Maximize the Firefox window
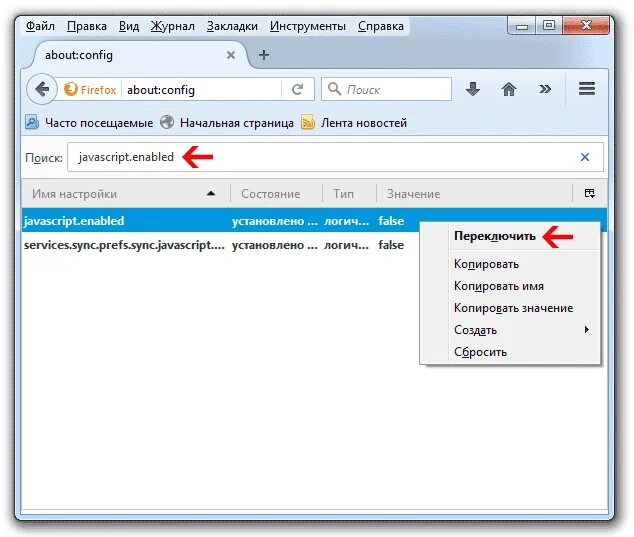 click(549, 26)
